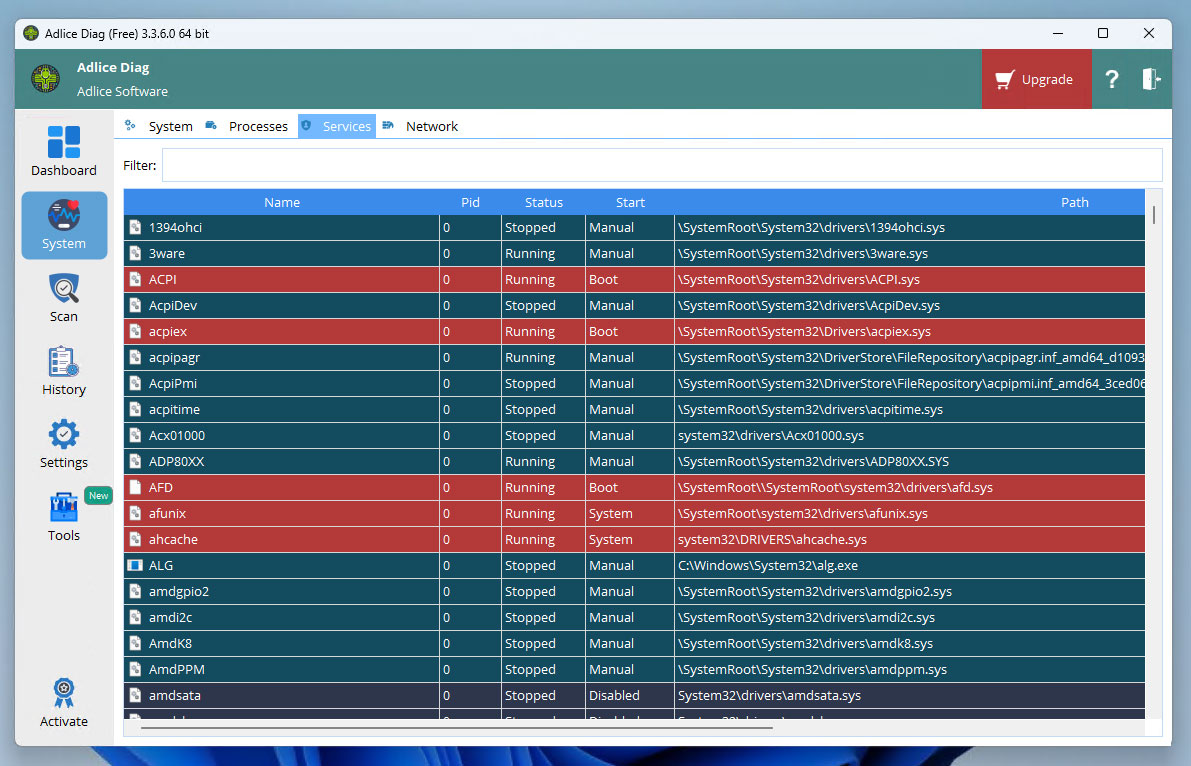Click the vertical scrollbar of services list
The width and height of the screenshot is (1191, 766).
[x=1154, y=215]
